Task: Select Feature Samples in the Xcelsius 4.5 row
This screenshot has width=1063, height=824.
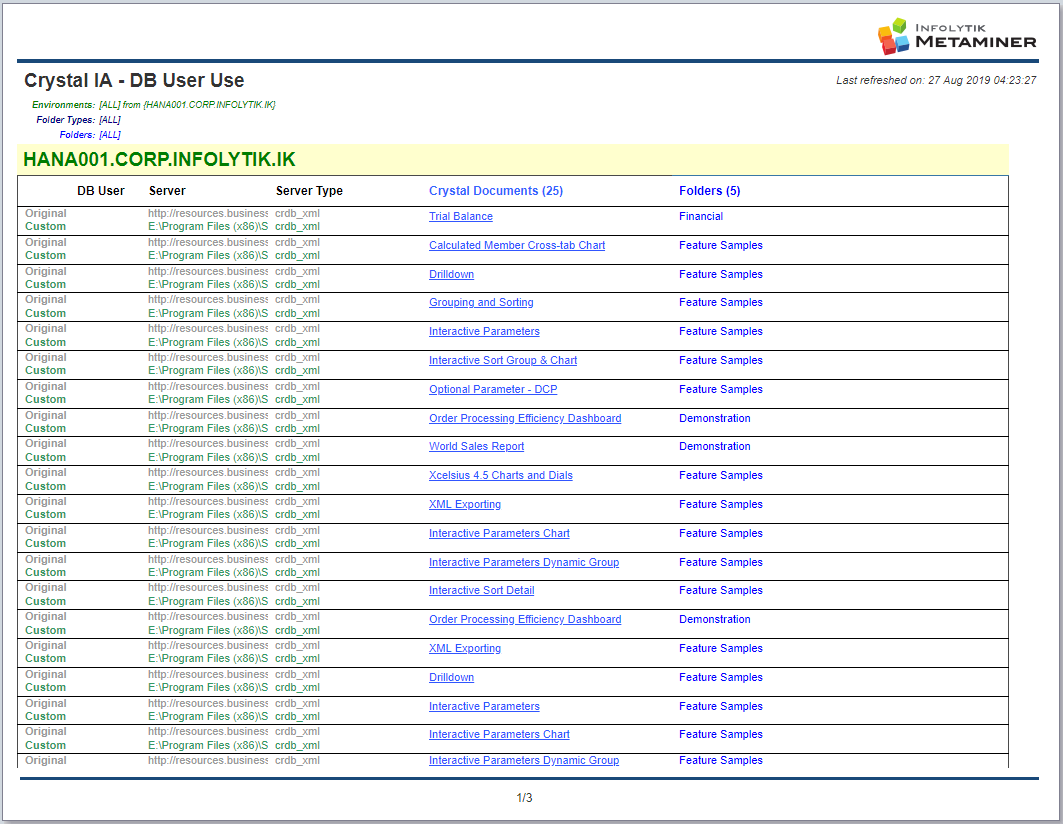Action: (721, 475)
